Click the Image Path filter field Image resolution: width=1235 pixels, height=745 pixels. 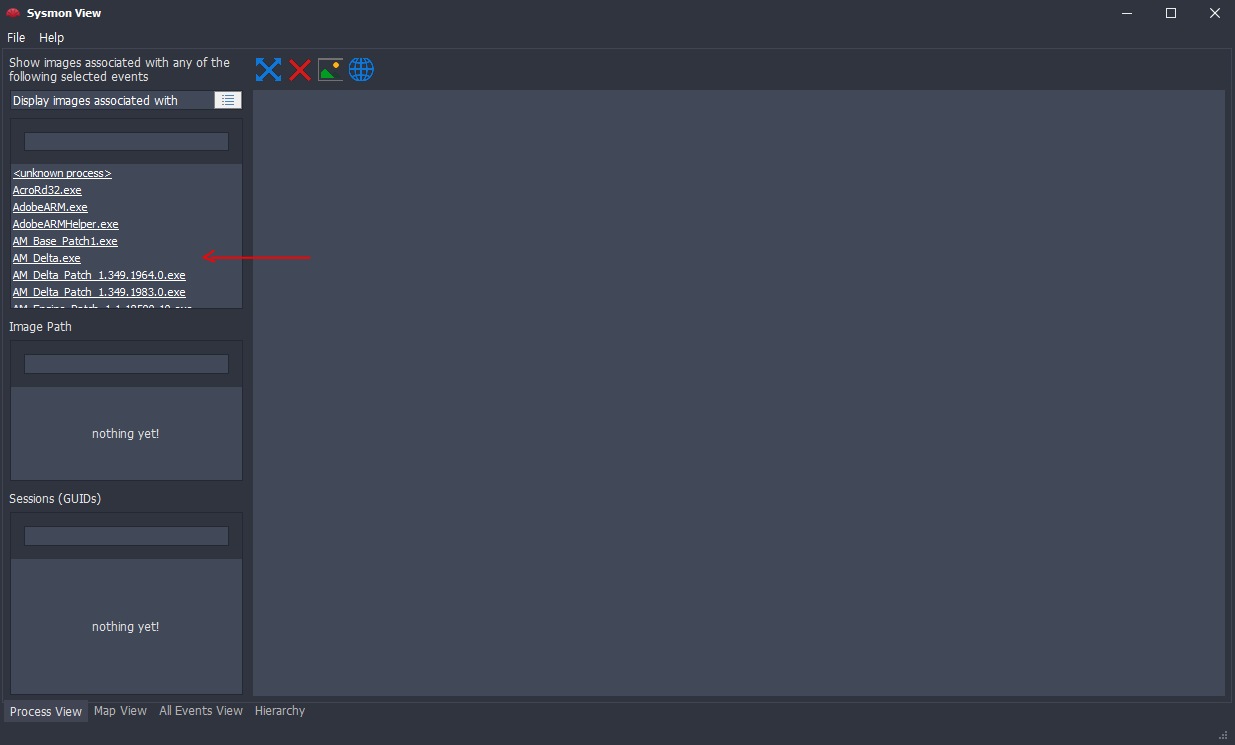[x=126, y=364]
